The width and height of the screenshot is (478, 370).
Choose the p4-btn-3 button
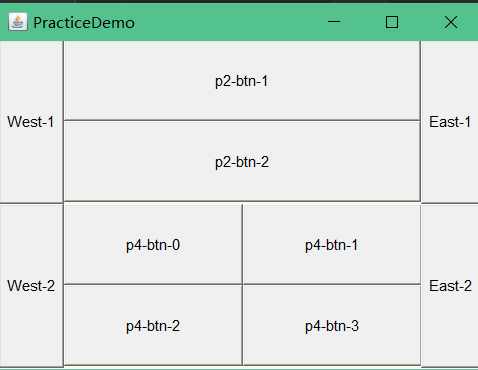(332, 325)
